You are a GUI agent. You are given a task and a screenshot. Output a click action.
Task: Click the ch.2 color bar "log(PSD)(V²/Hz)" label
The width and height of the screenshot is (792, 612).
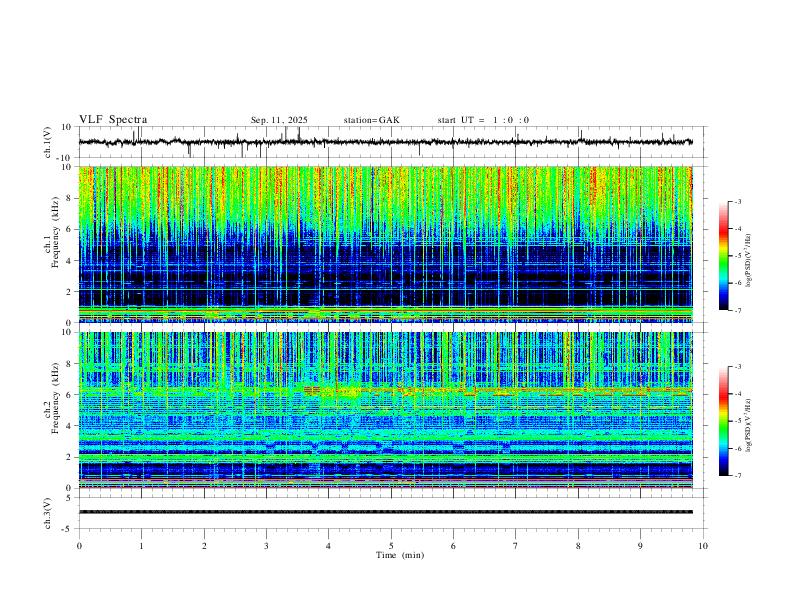[748, 426]
